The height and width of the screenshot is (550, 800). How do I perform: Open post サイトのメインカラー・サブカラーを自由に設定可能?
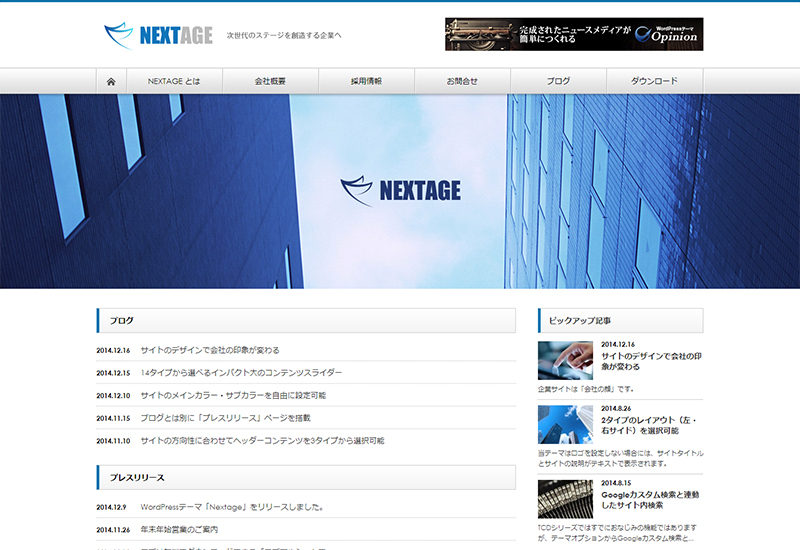point(233,395)
